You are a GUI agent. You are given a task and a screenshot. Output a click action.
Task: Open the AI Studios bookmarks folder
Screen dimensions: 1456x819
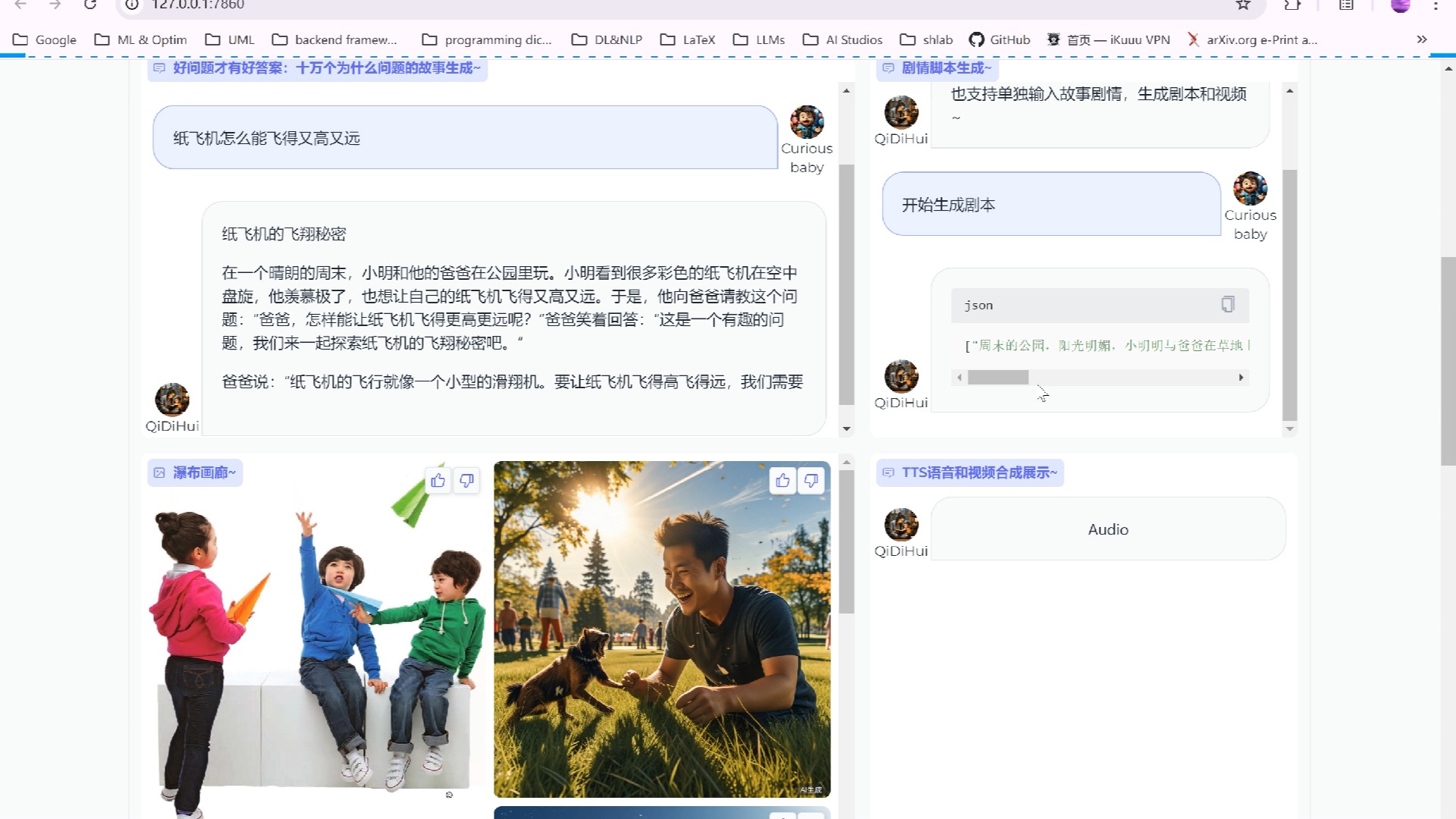tap(843, 39)
